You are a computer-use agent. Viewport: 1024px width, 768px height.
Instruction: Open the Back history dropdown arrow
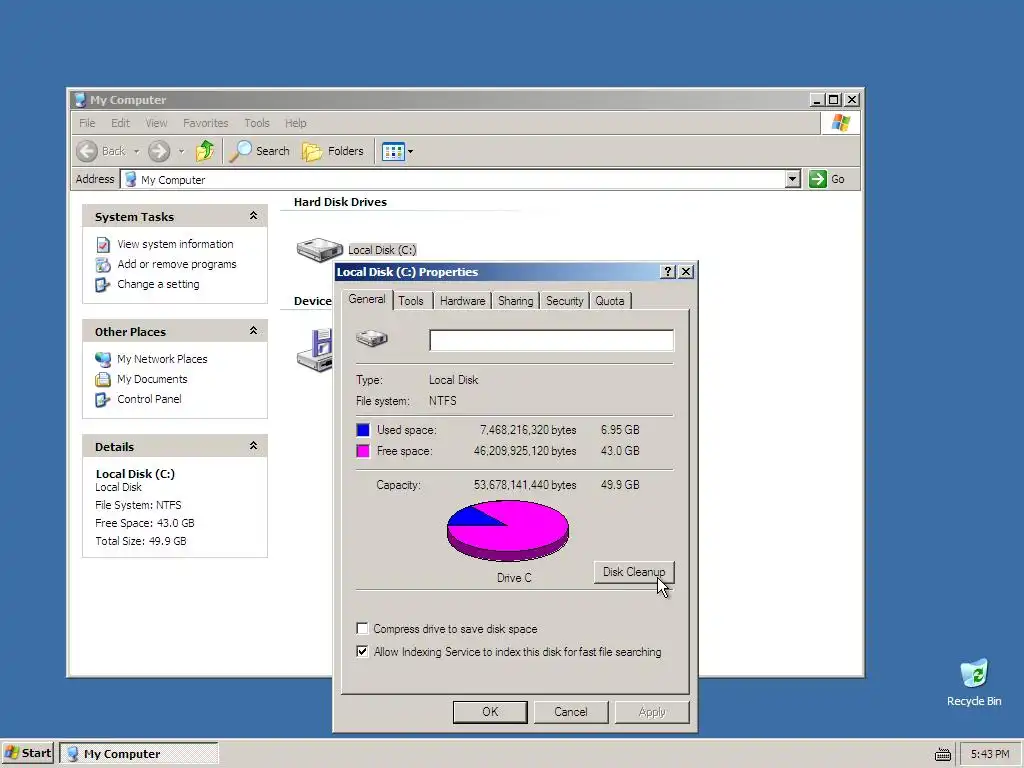[136, 152]
